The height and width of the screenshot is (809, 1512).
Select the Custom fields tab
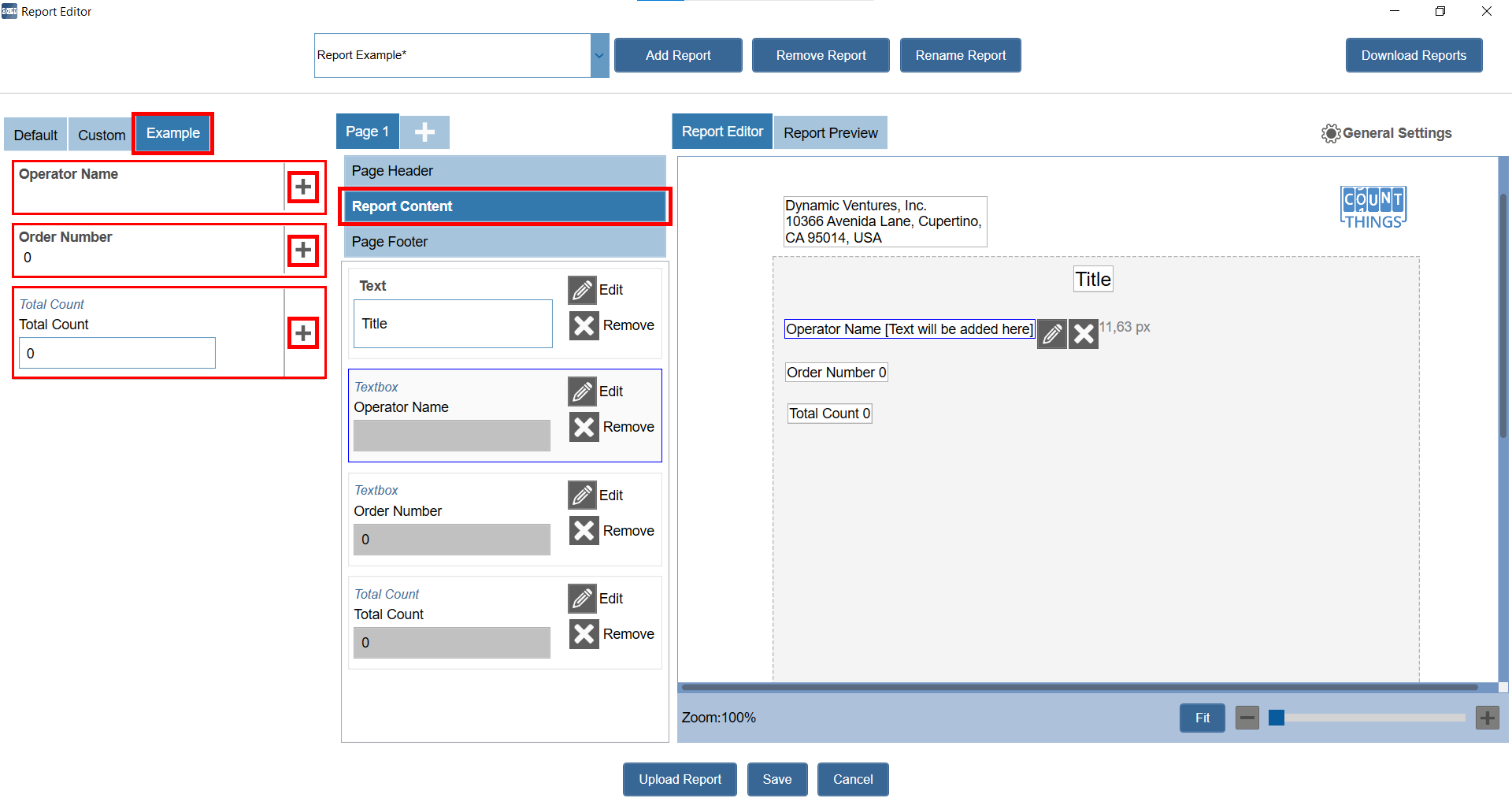tap(102, 135)
